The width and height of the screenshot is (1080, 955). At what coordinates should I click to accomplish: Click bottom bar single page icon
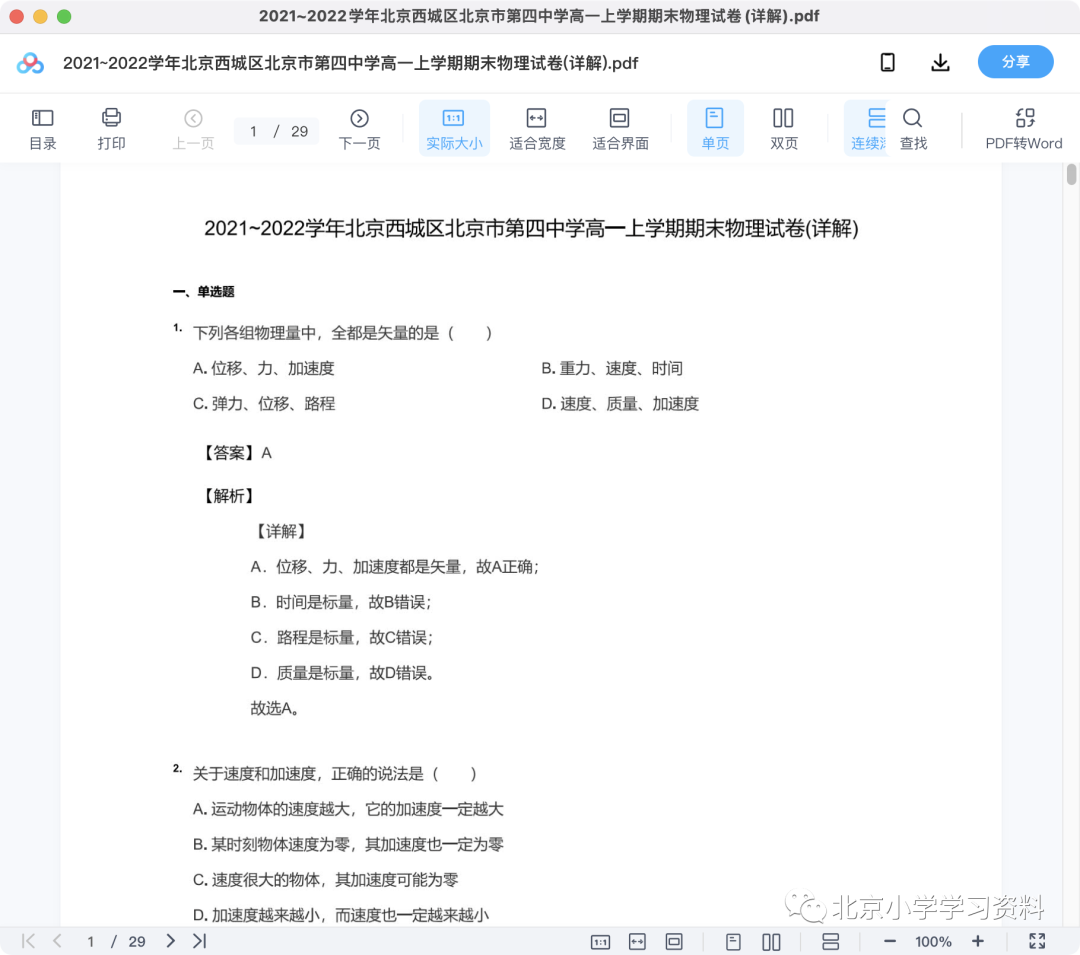734,942
